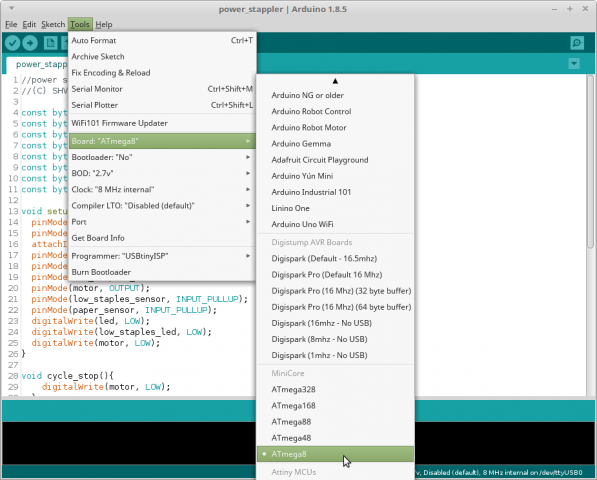Screen dimensions: 597x480
Task: Open Serial Plotter
Action: [x=162, y=105]
